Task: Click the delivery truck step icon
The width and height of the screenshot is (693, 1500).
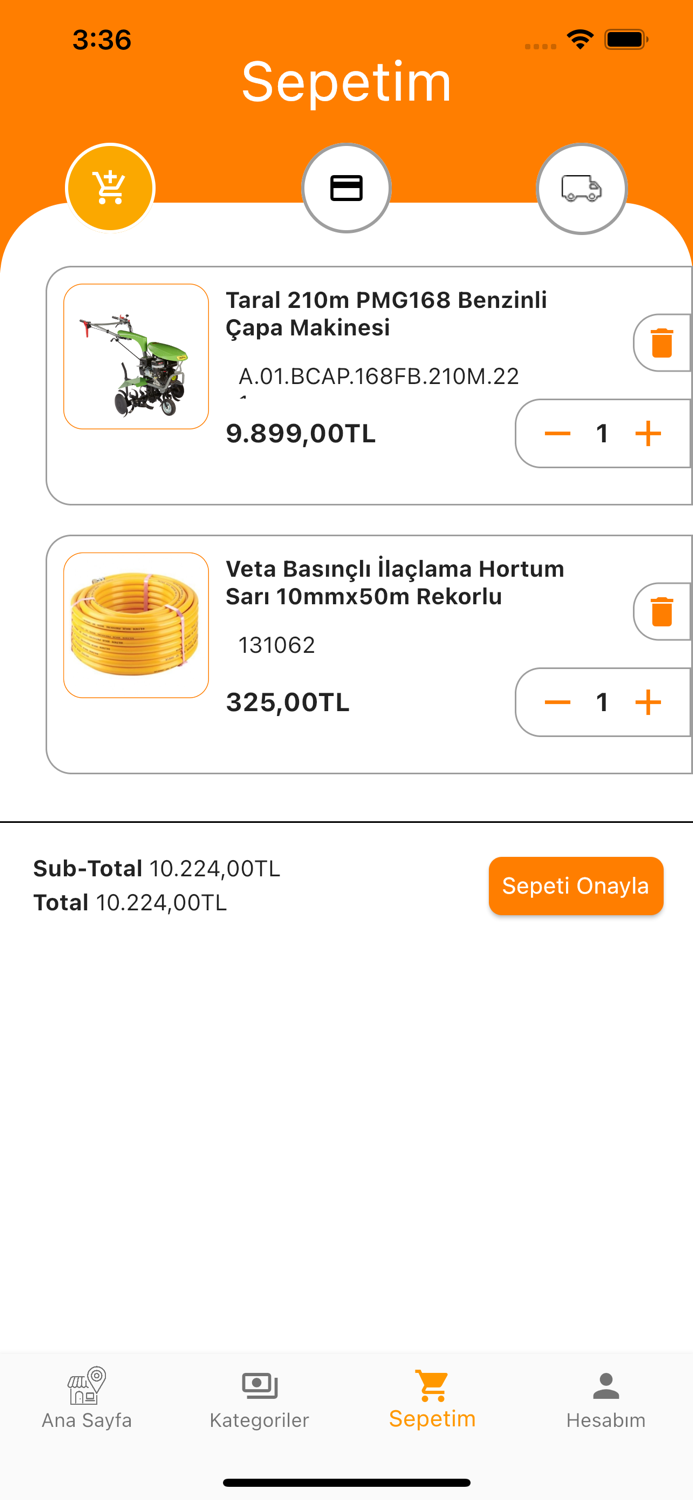Action: pyautogui.click(x=581, y=188)
